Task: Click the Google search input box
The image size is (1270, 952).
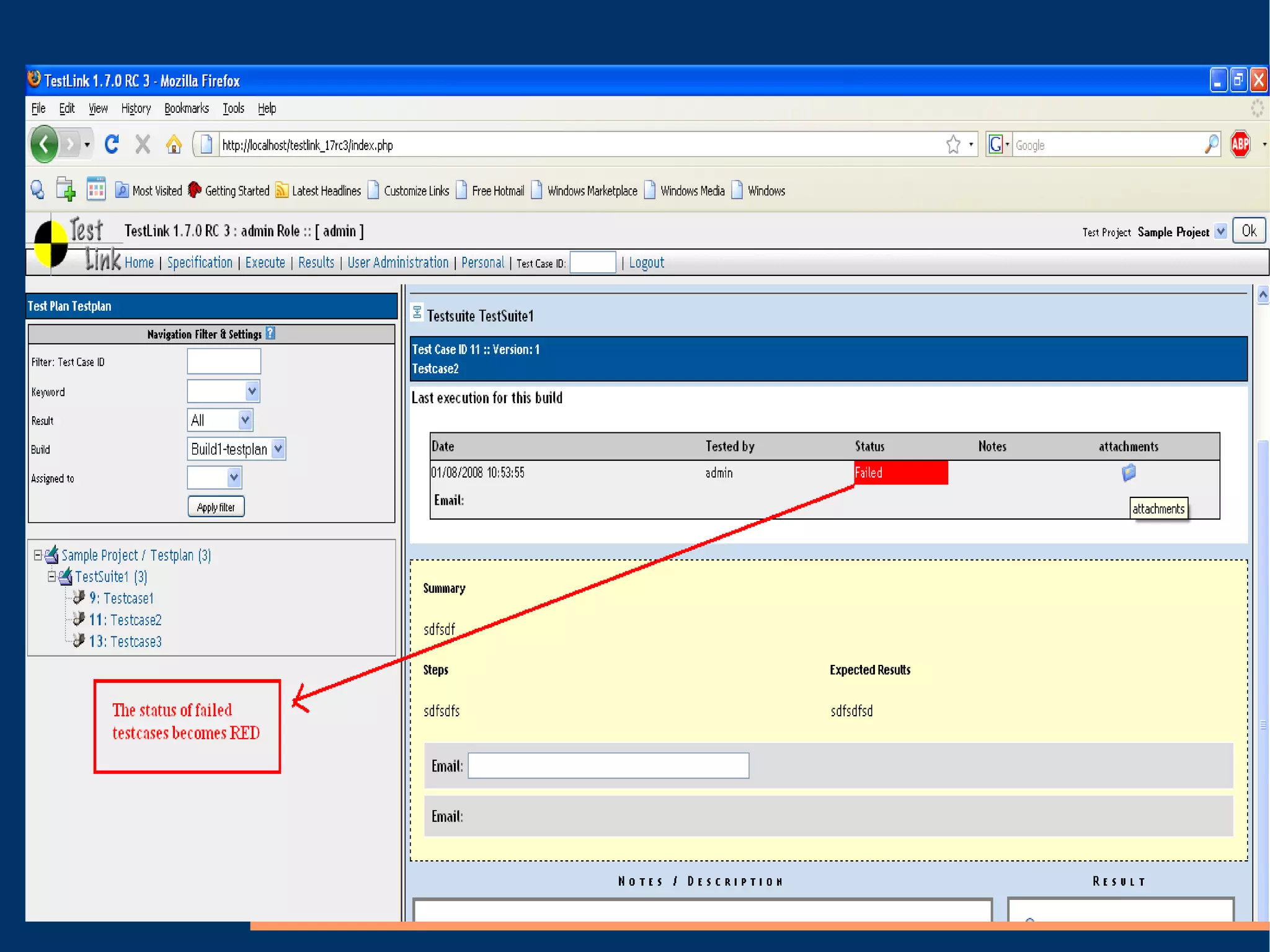Action: pos(1107,145)
